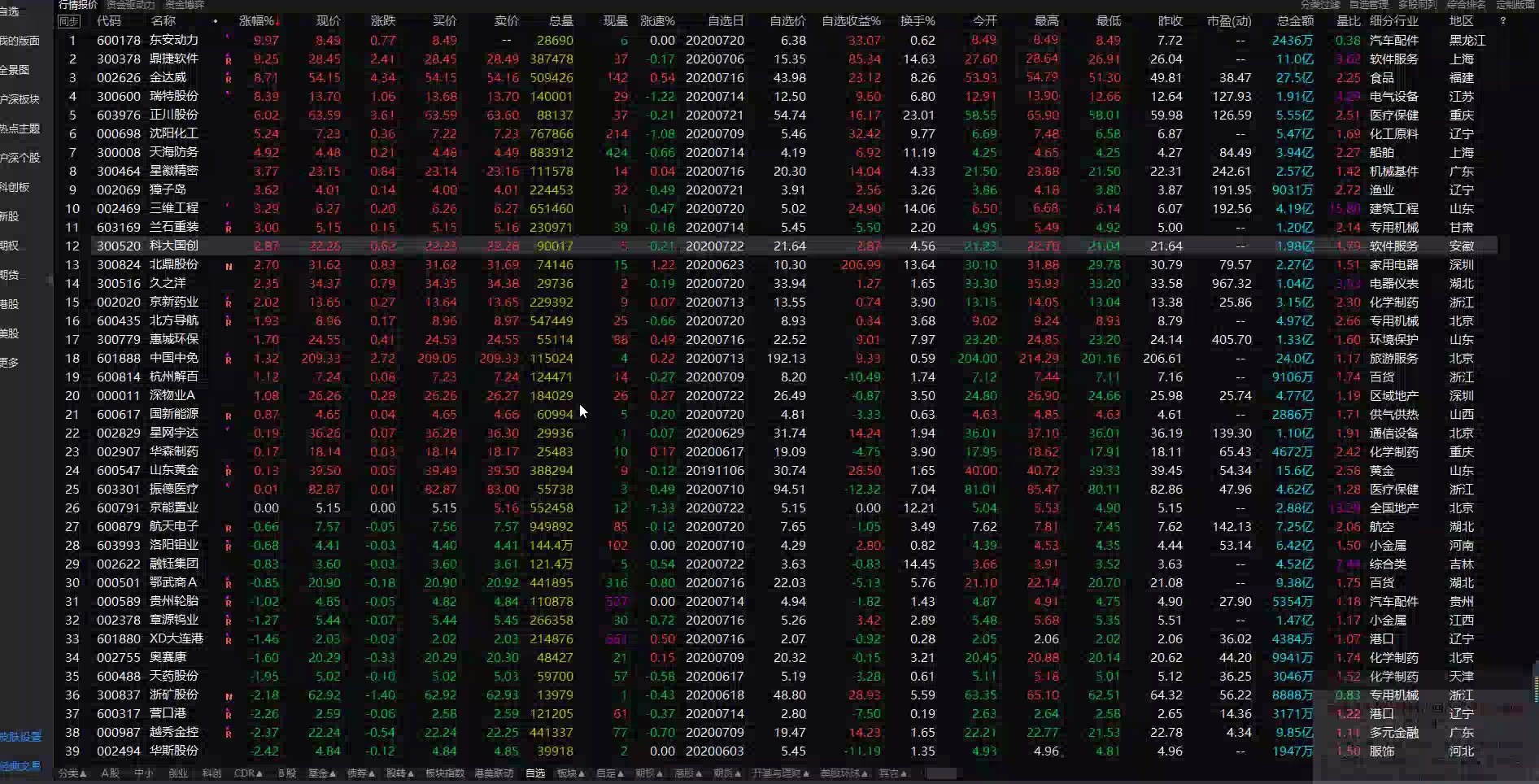1539x784 pixels.
Task: Open 全景图 in the left sidebar
Action: [x=15, y=70]
